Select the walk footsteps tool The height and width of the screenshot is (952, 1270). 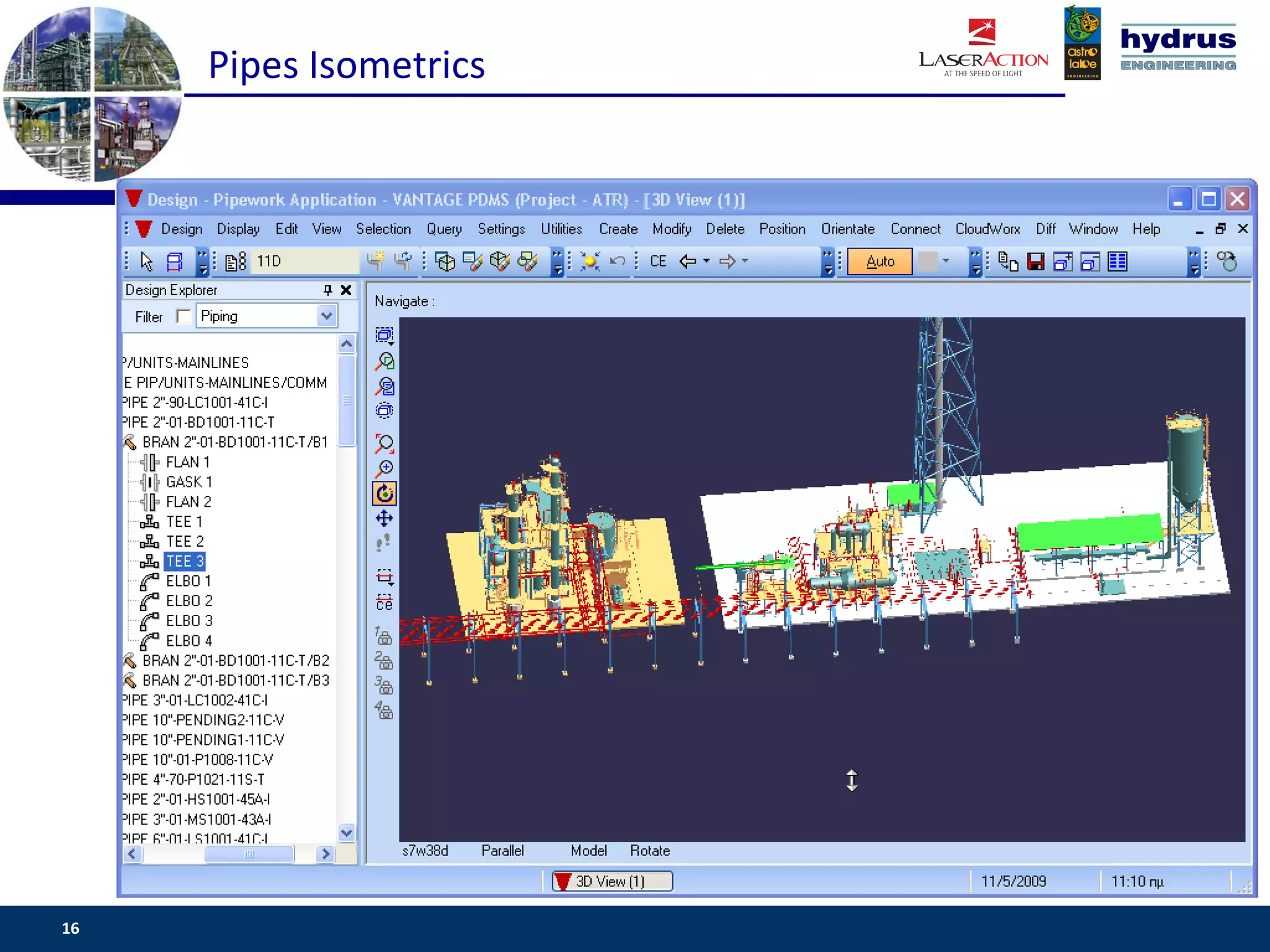click(384, 543)
